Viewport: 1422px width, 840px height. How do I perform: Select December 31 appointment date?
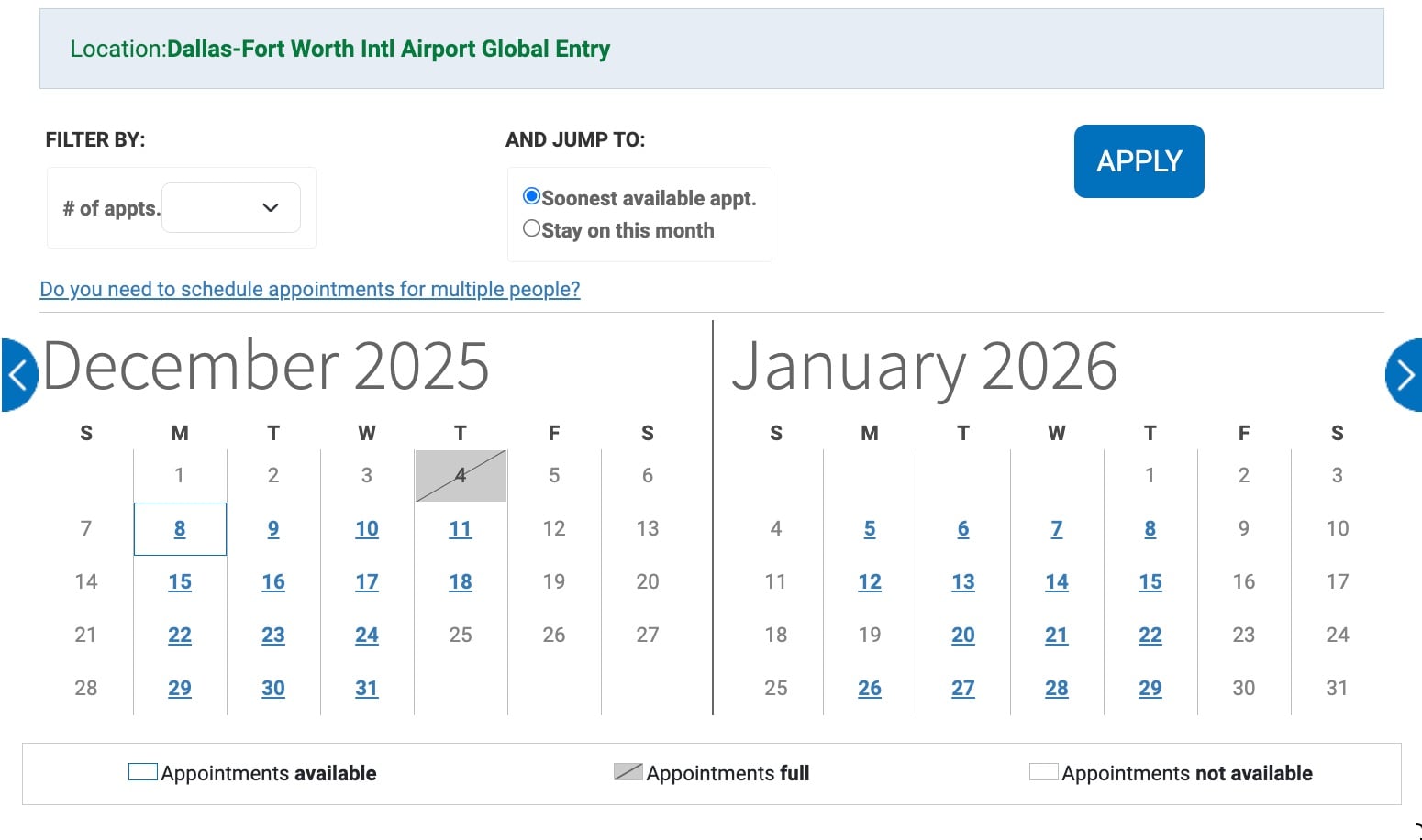[x=366, y=688]
